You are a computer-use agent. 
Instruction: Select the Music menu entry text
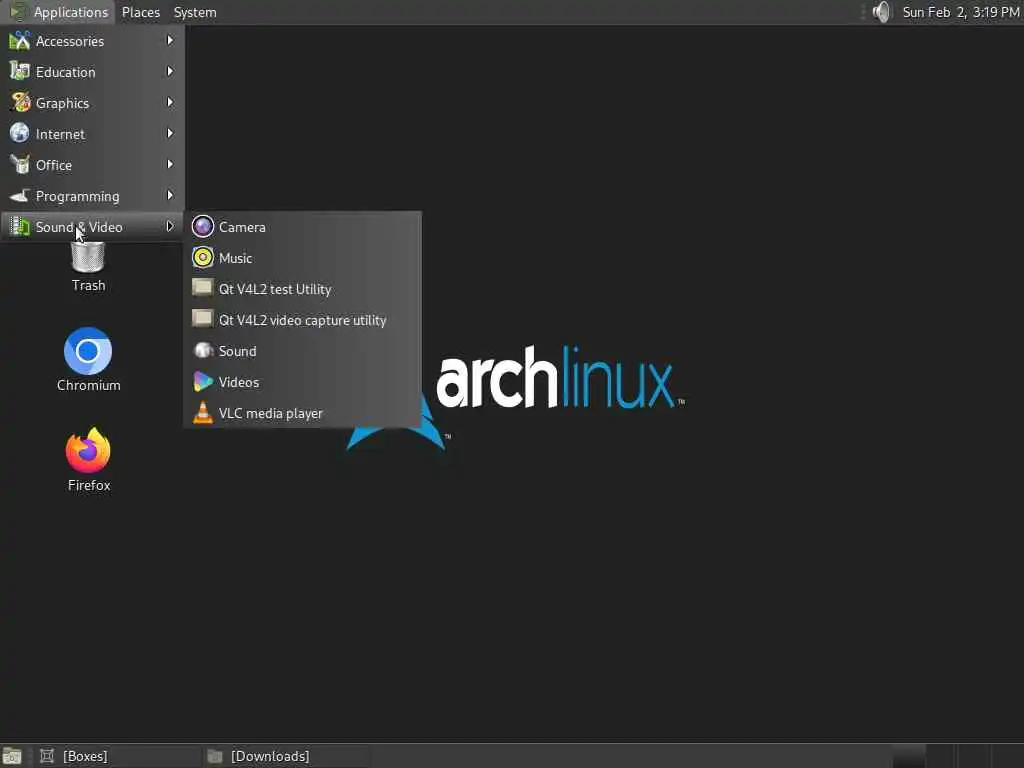pyautogui.click(x=235, y=258)
